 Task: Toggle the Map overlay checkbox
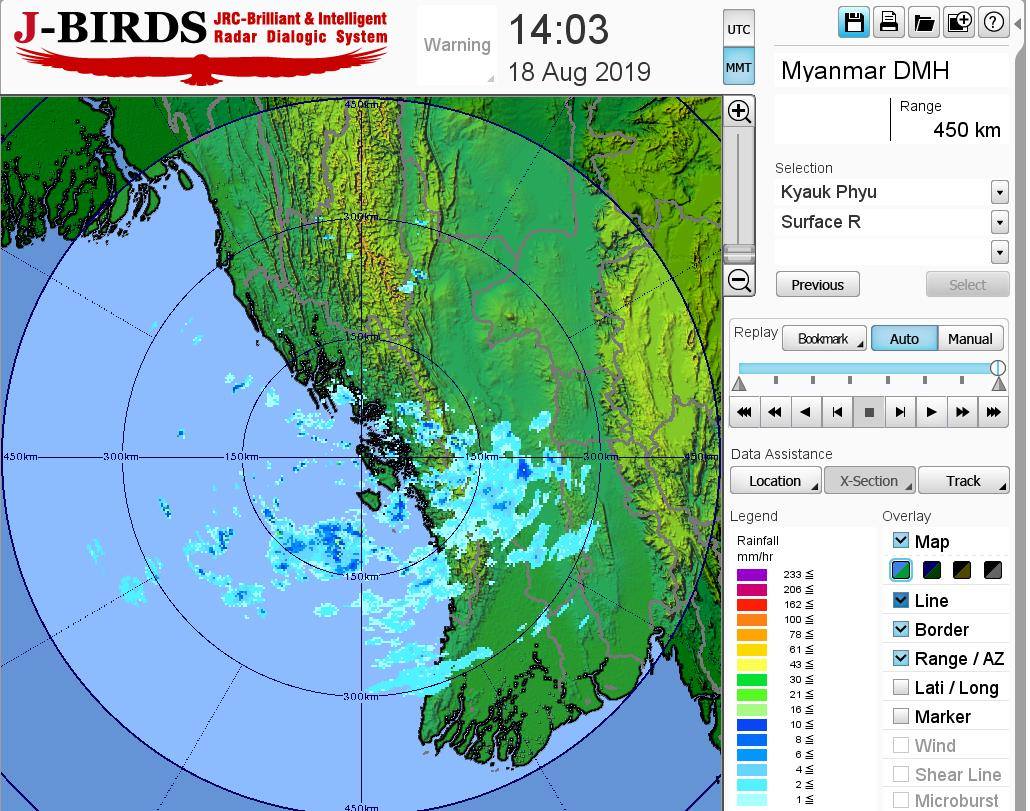point(901,540)
